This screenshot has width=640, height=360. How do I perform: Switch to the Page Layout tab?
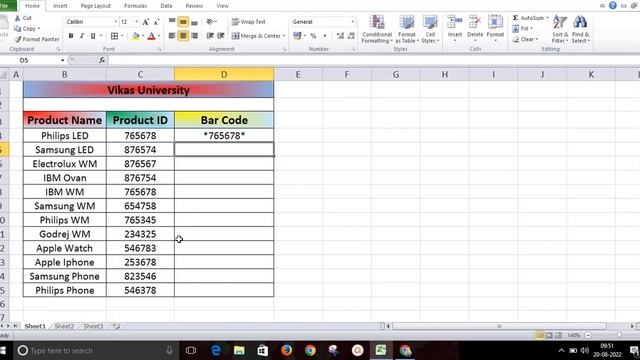tap(96, 6)
